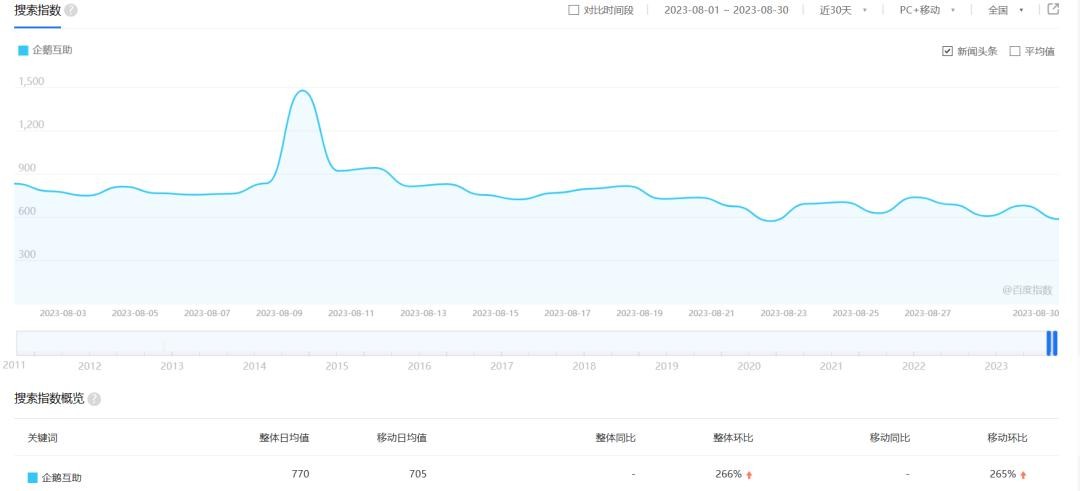This screenshot has height=491, width=1080.
Task: Toggle the 企鹅互助 legend swatch above chart
Action: [23, 50]
